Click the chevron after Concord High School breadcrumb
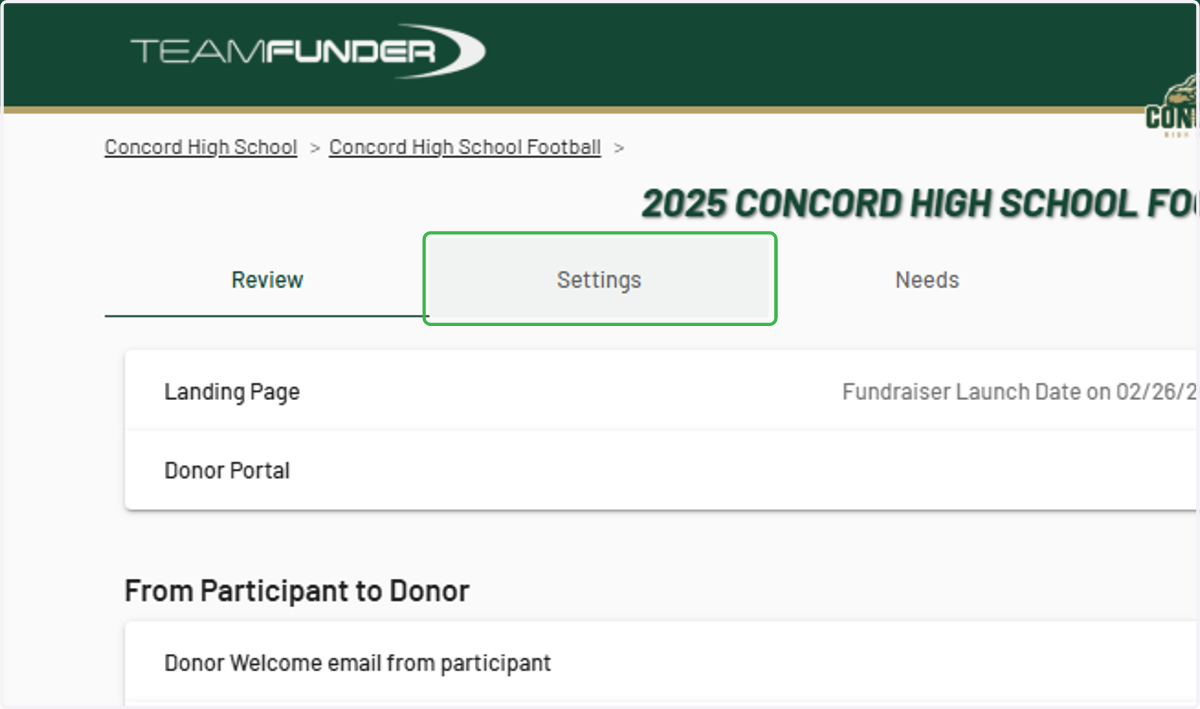This screenshot has height=709, width=1200. [315, 147]
